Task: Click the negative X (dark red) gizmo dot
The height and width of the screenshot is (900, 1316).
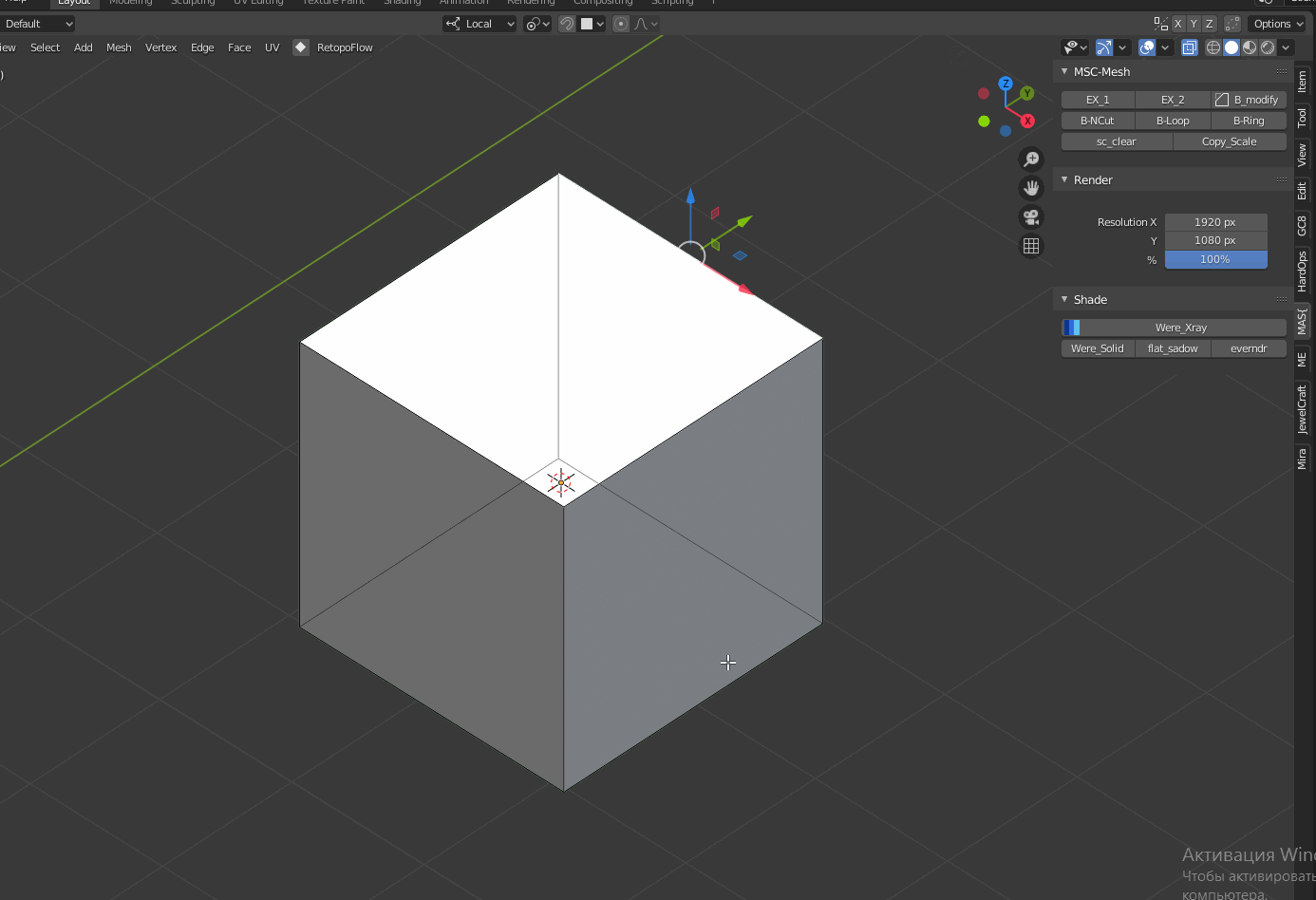Action: coord(984,94)
